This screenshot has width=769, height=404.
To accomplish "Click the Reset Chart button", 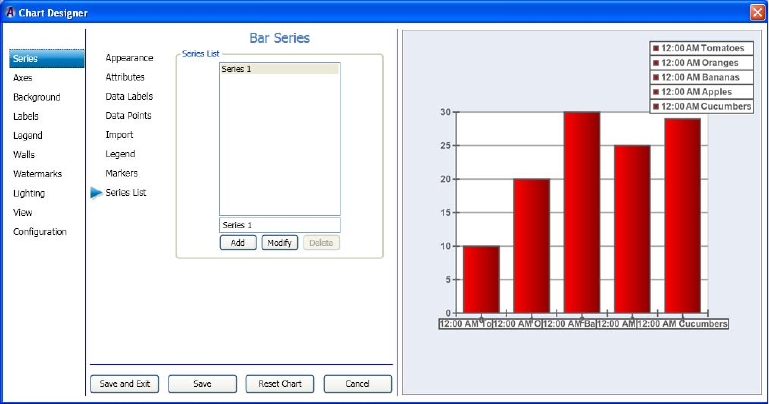I will point(280,384).
